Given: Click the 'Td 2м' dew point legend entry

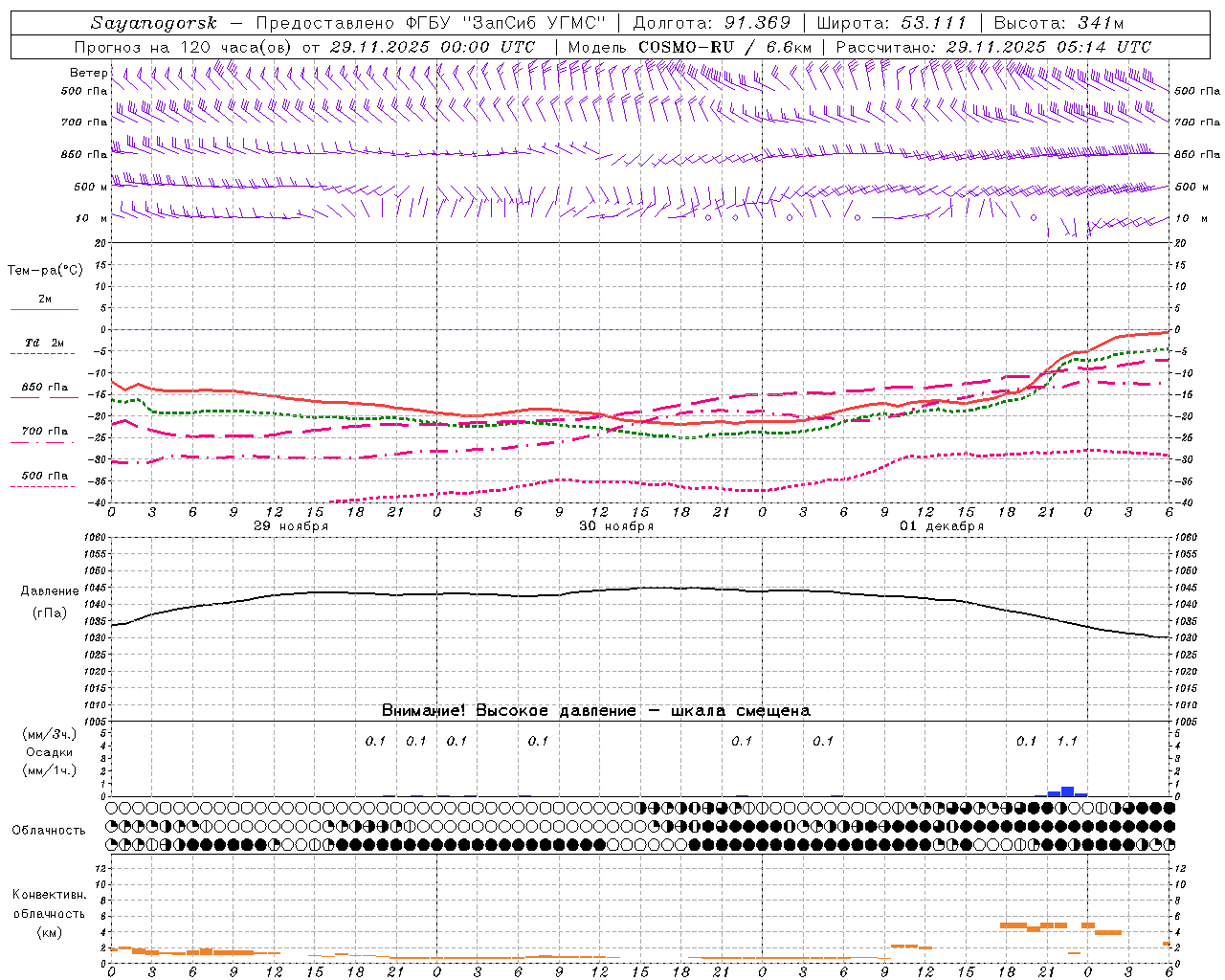Looking at the screenshot, I should pyautogui.click(x=45, y=343).
